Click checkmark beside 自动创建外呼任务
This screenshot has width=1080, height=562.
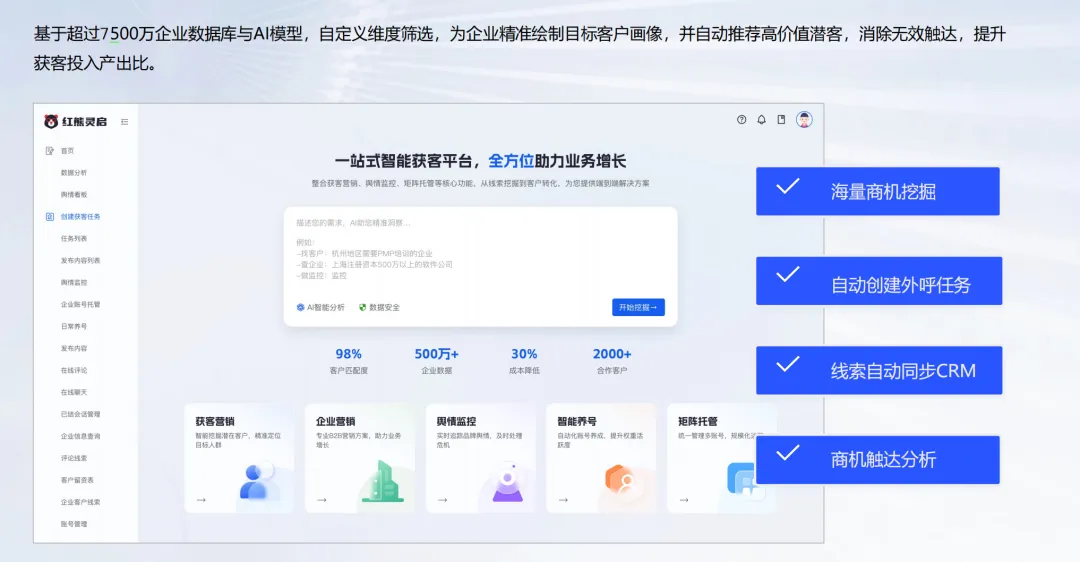pyautogui.click(x=788, y=275)
